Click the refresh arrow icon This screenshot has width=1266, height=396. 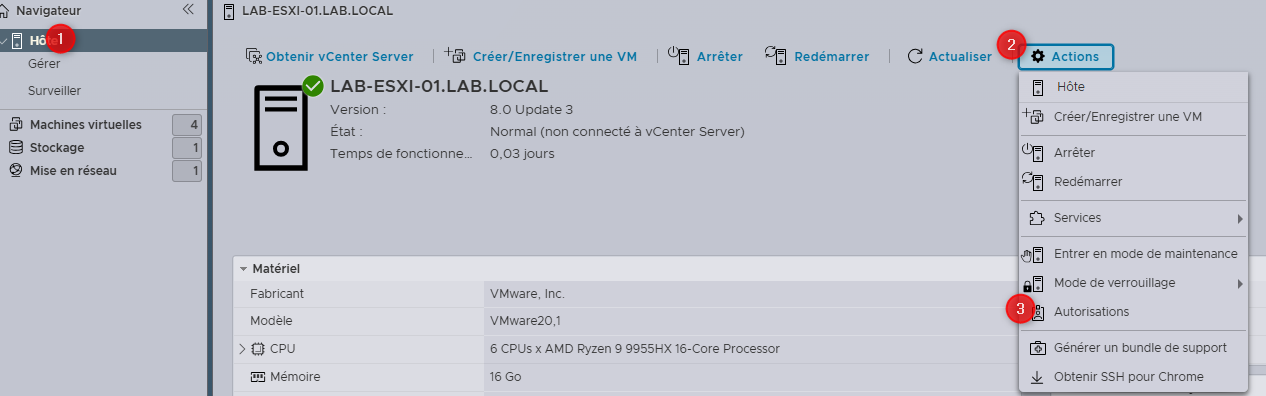pyautogui.click(x=915, y=57)
